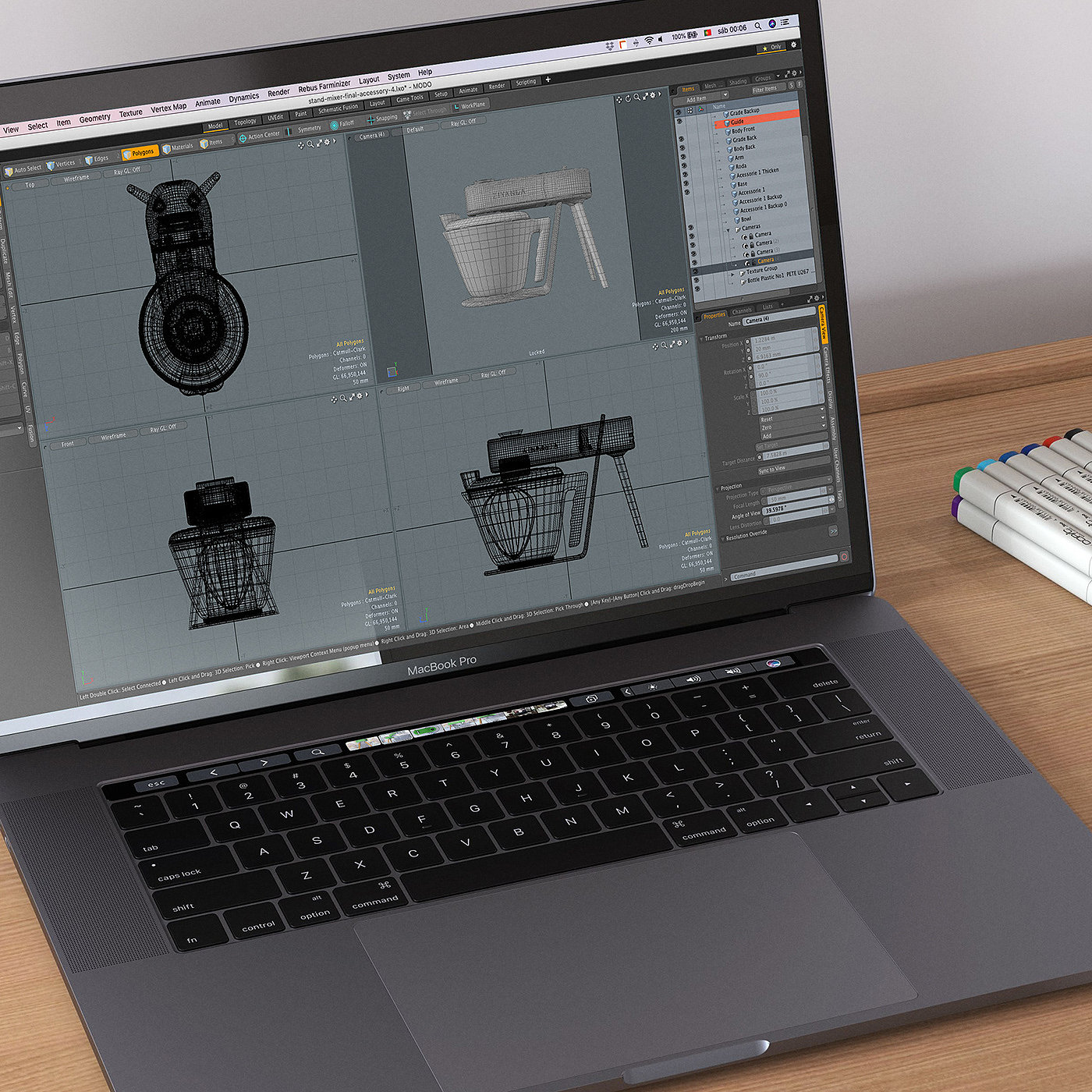The width and height of the screenshot is (1092, 1092).
Task: Select the Body Front item
Action: (x=739, y=130)
